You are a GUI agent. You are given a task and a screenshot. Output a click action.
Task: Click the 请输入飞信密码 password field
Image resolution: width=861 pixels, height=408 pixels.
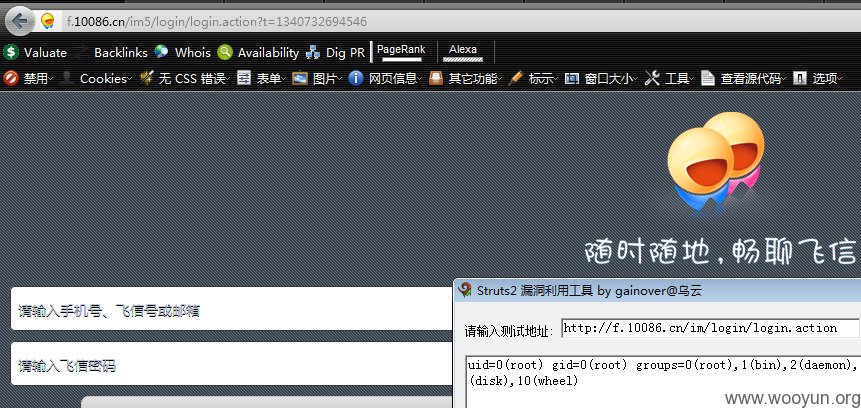[231, 364]
